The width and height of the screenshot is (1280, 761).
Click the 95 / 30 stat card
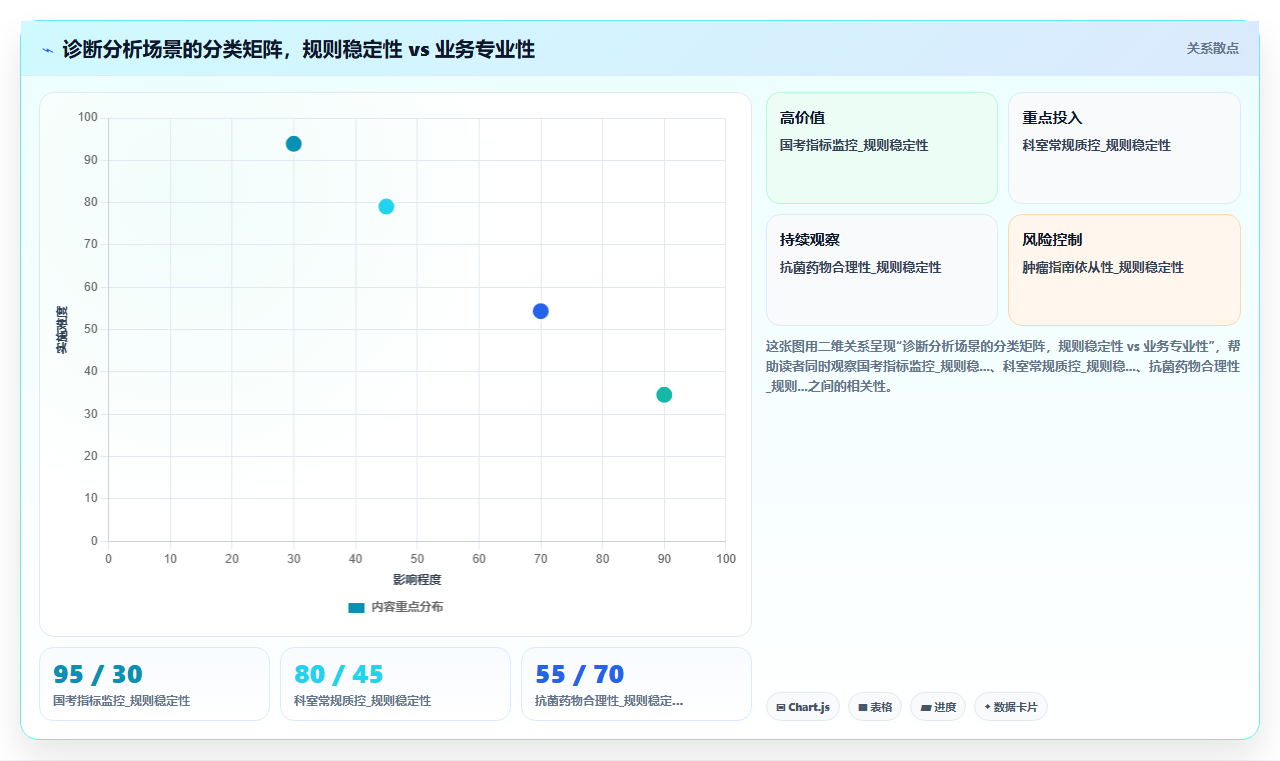154,684
